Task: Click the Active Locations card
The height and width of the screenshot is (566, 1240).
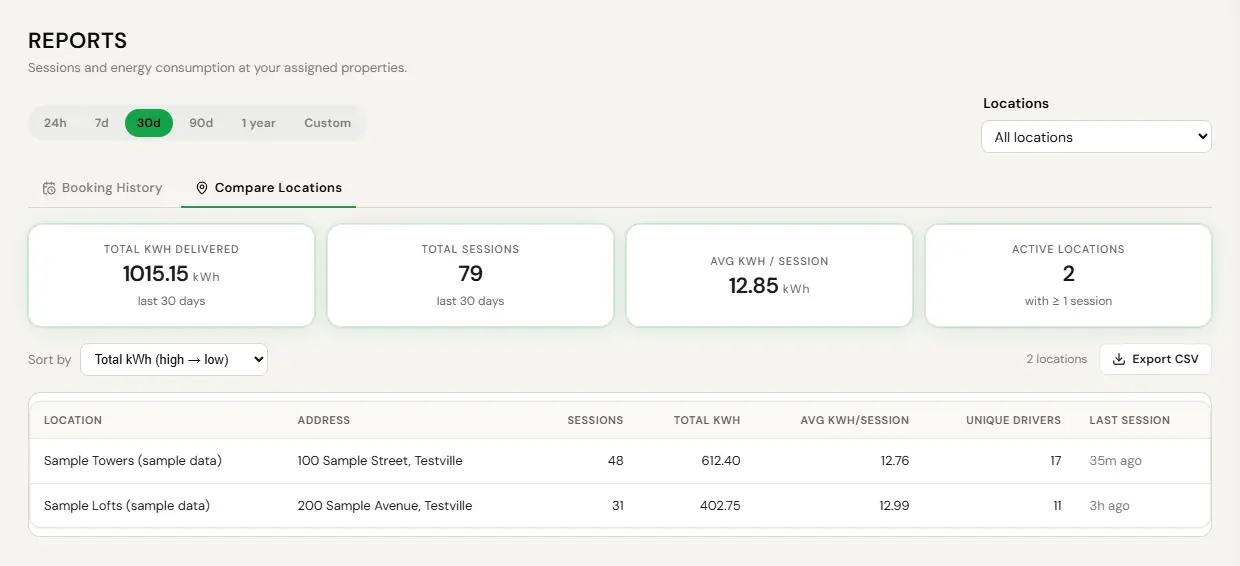Action: point(1068,275)
